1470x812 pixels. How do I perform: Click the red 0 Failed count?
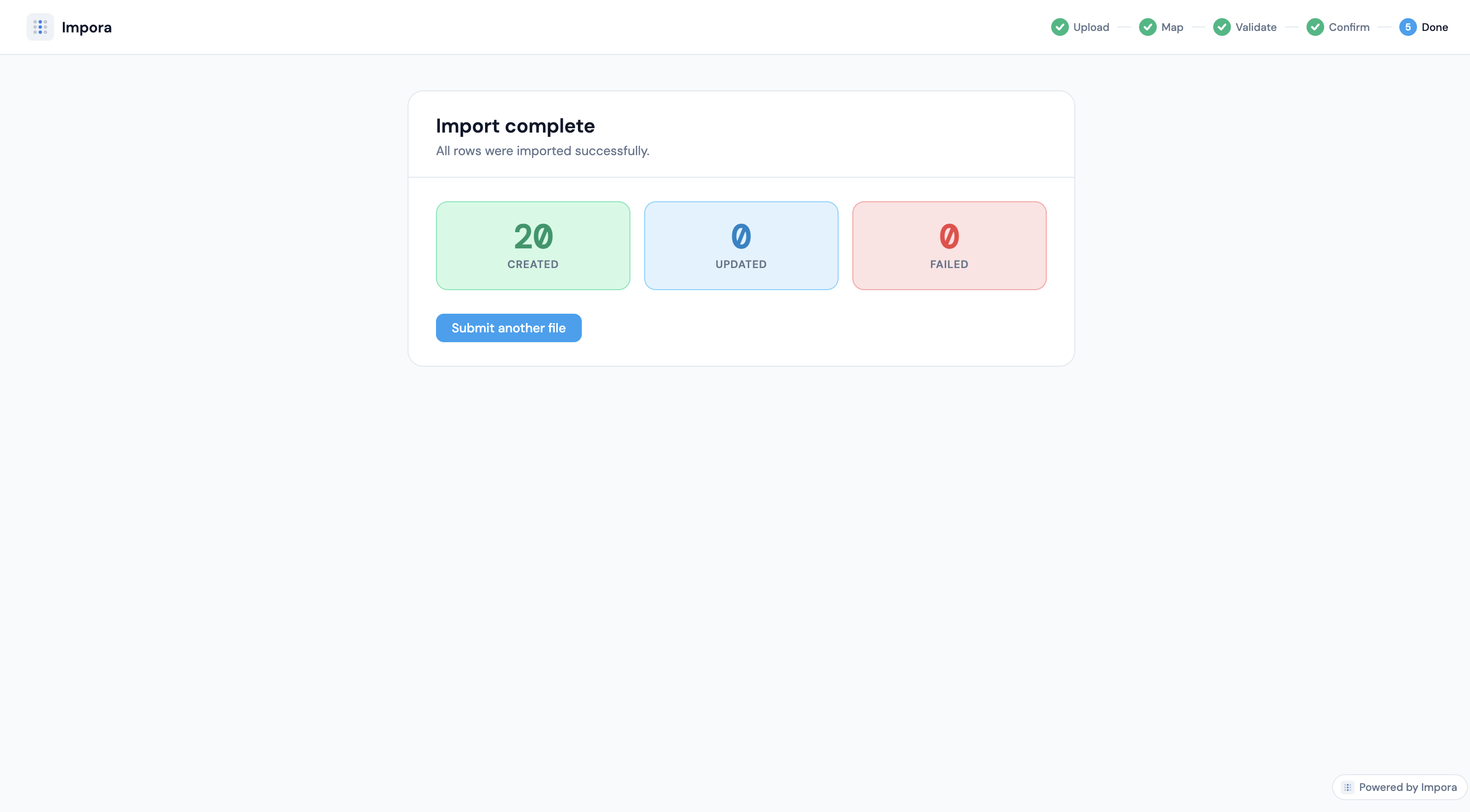(x=949, y=236)
